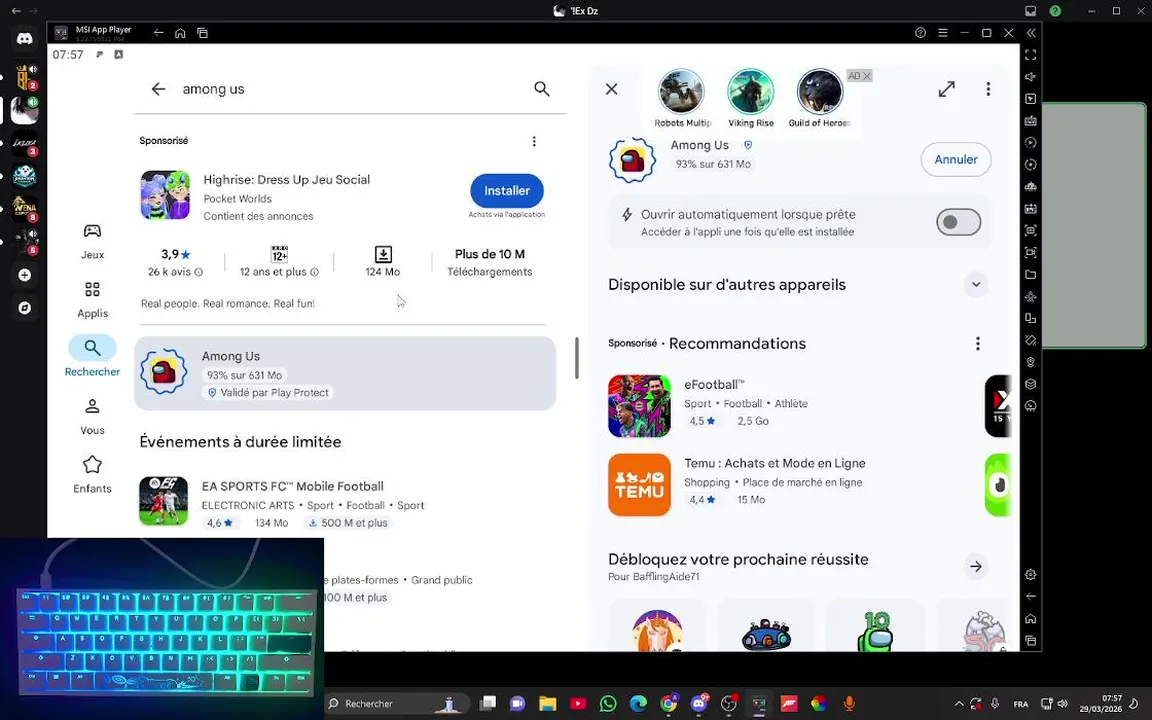Viewport: 1152px width, 720px height.
Task: Click the magnifier icon in the search bar
Action: tap(541, 89)
